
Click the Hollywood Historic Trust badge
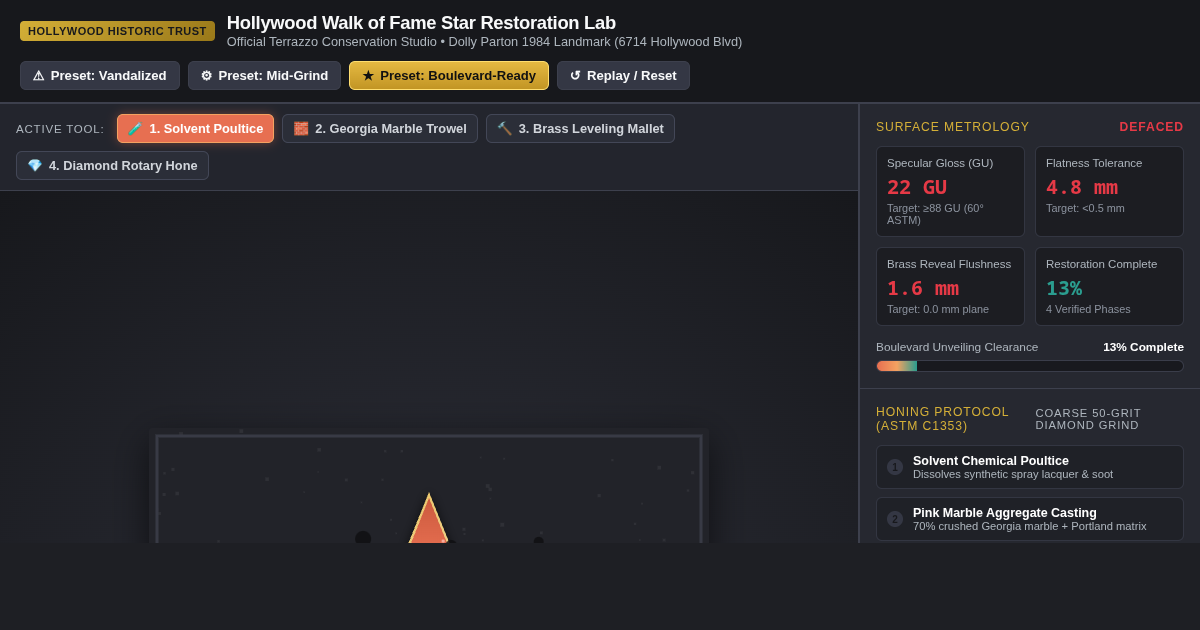[117, 31]
